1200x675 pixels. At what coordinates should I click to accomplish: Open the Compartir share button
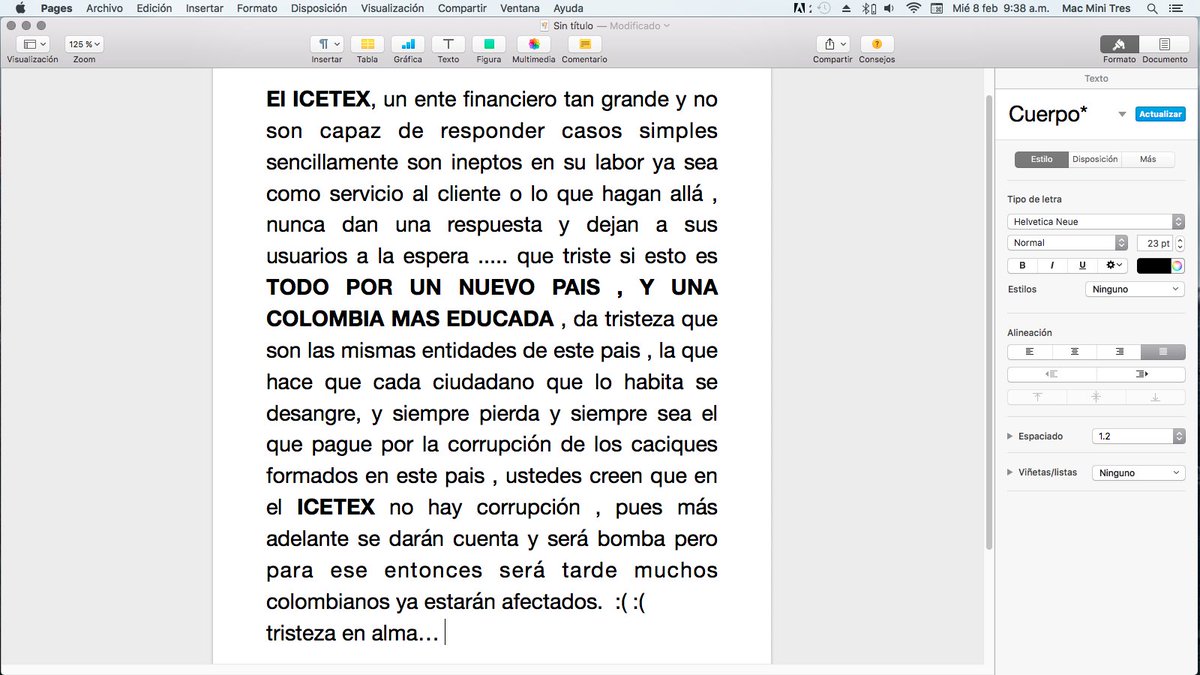[832, 44]
